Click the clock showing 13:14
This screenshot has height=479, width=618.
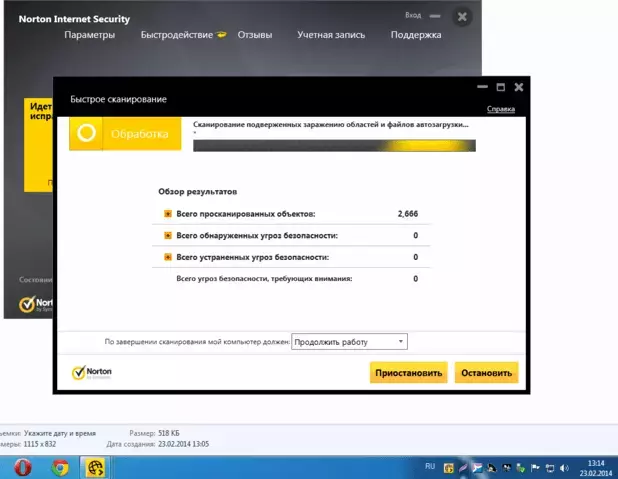tap(596, 468)
